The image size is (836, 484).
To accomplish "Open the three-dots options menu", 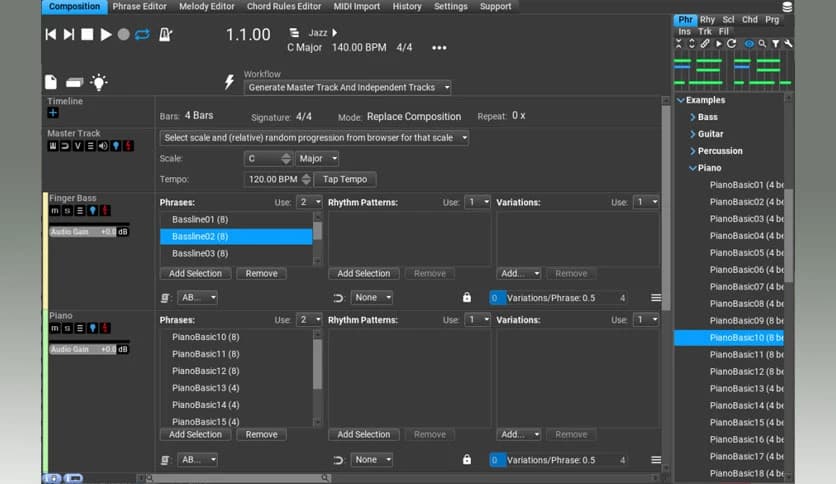I will [439, 48].
